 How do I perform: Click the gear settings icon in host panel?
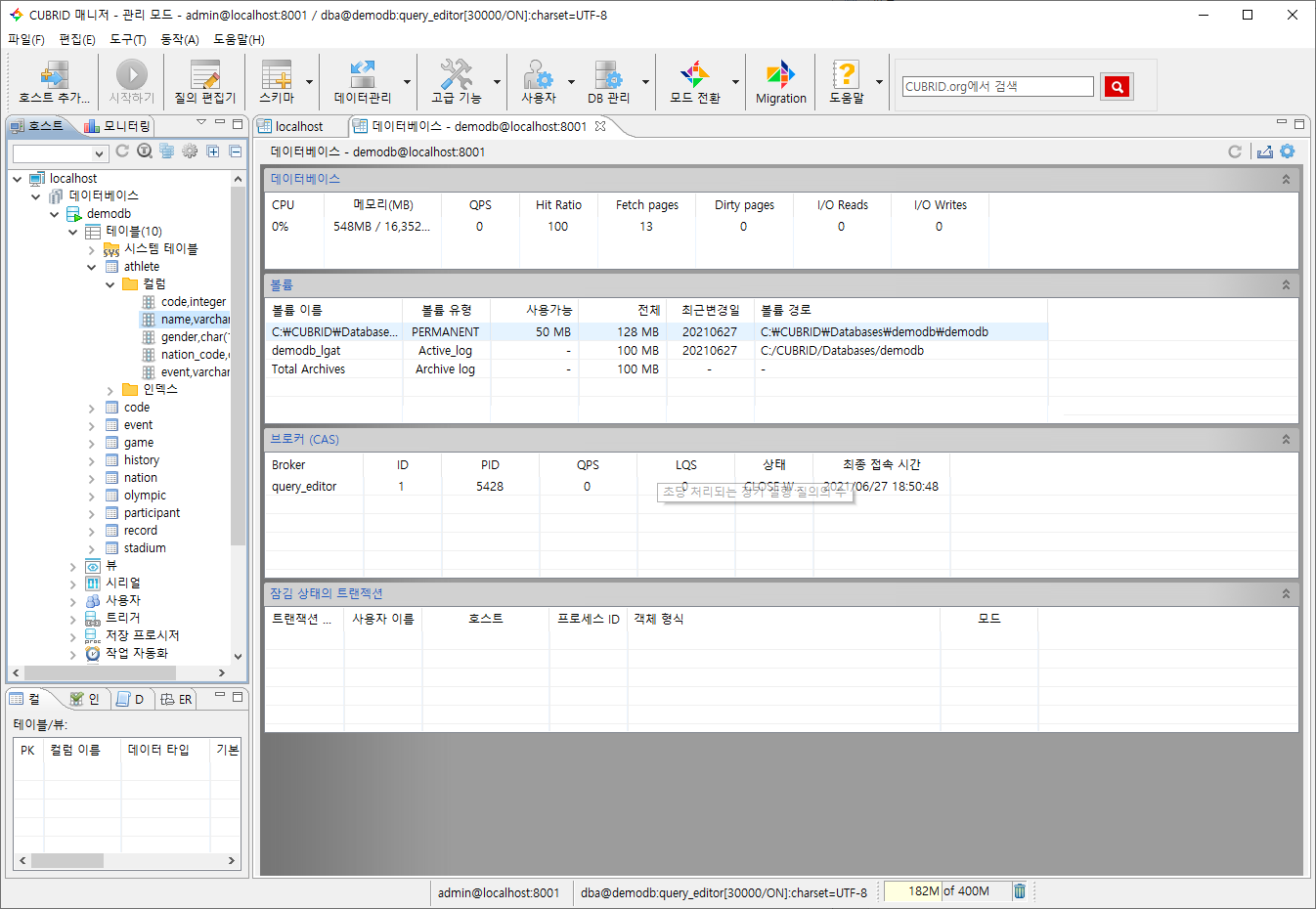point(190,151)
